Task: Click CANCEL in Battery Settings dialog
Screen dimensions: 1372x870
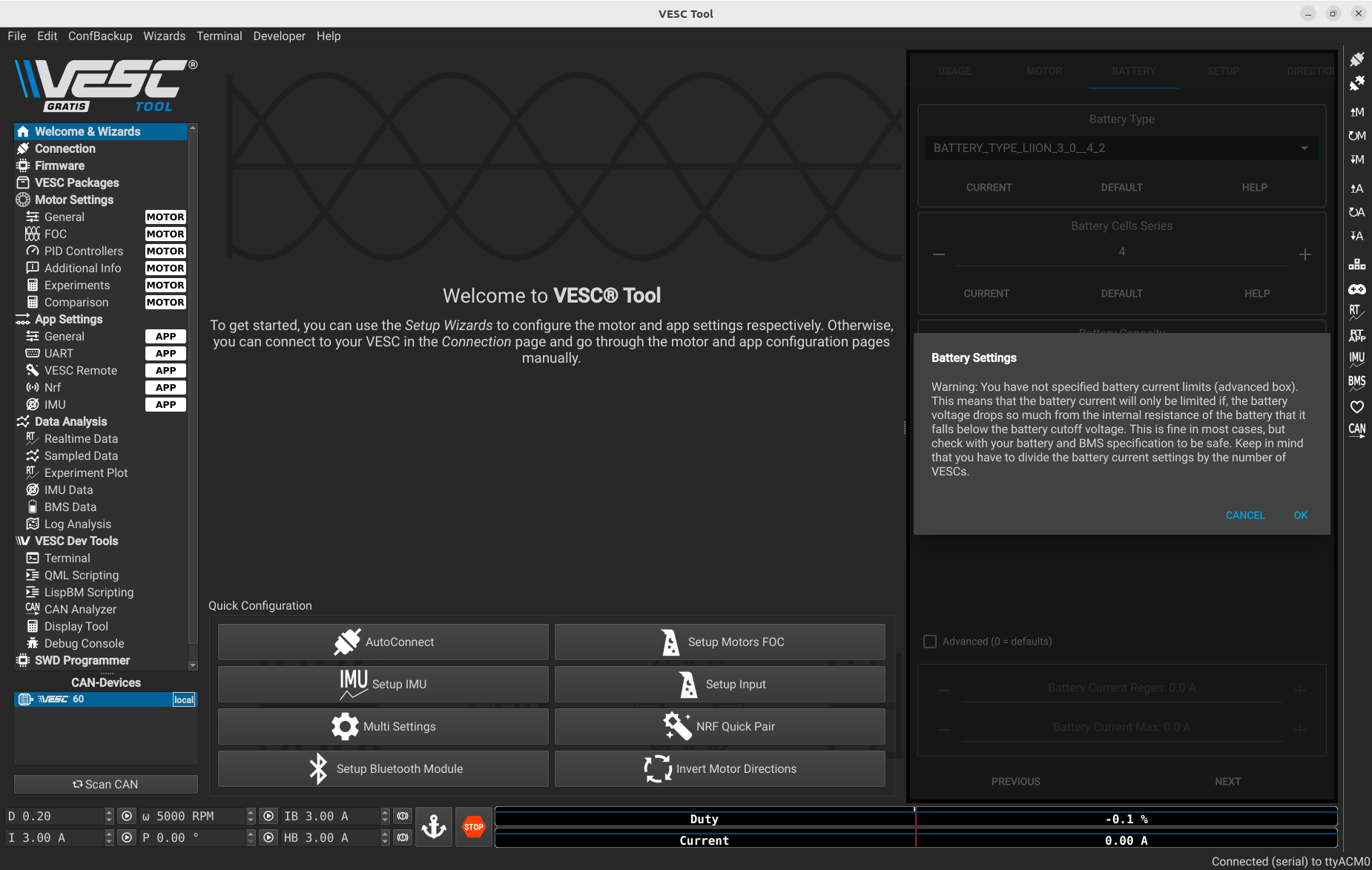Action: 1245,515
